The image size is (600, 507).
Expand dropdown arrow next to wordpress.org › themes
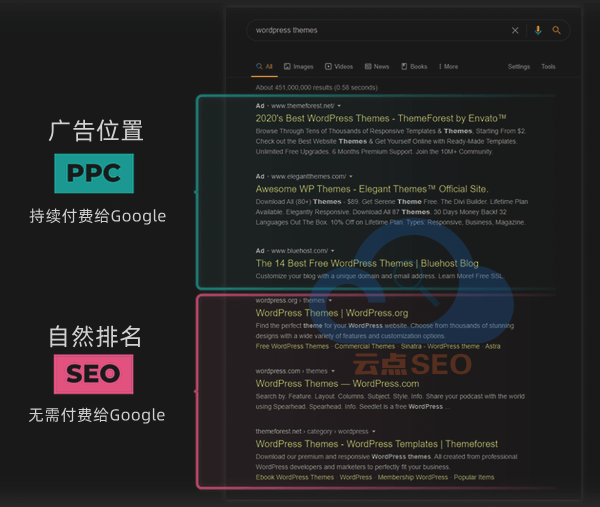tap(330, 300)
